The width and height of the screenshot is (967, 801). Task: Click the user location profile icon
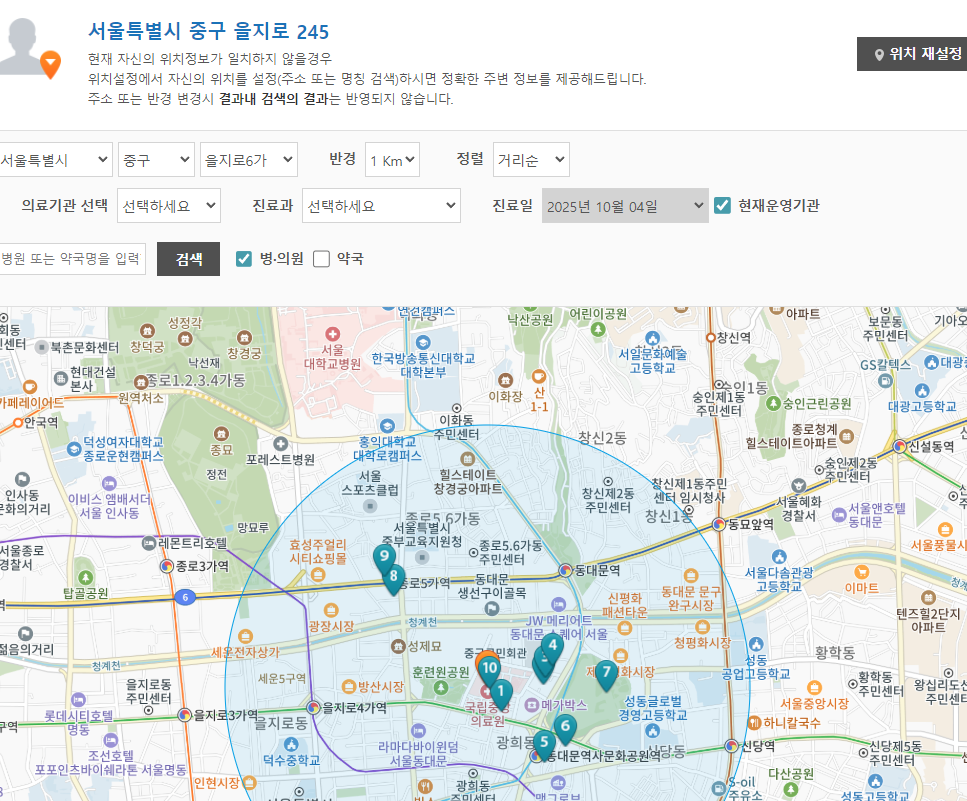pos(30,48)
